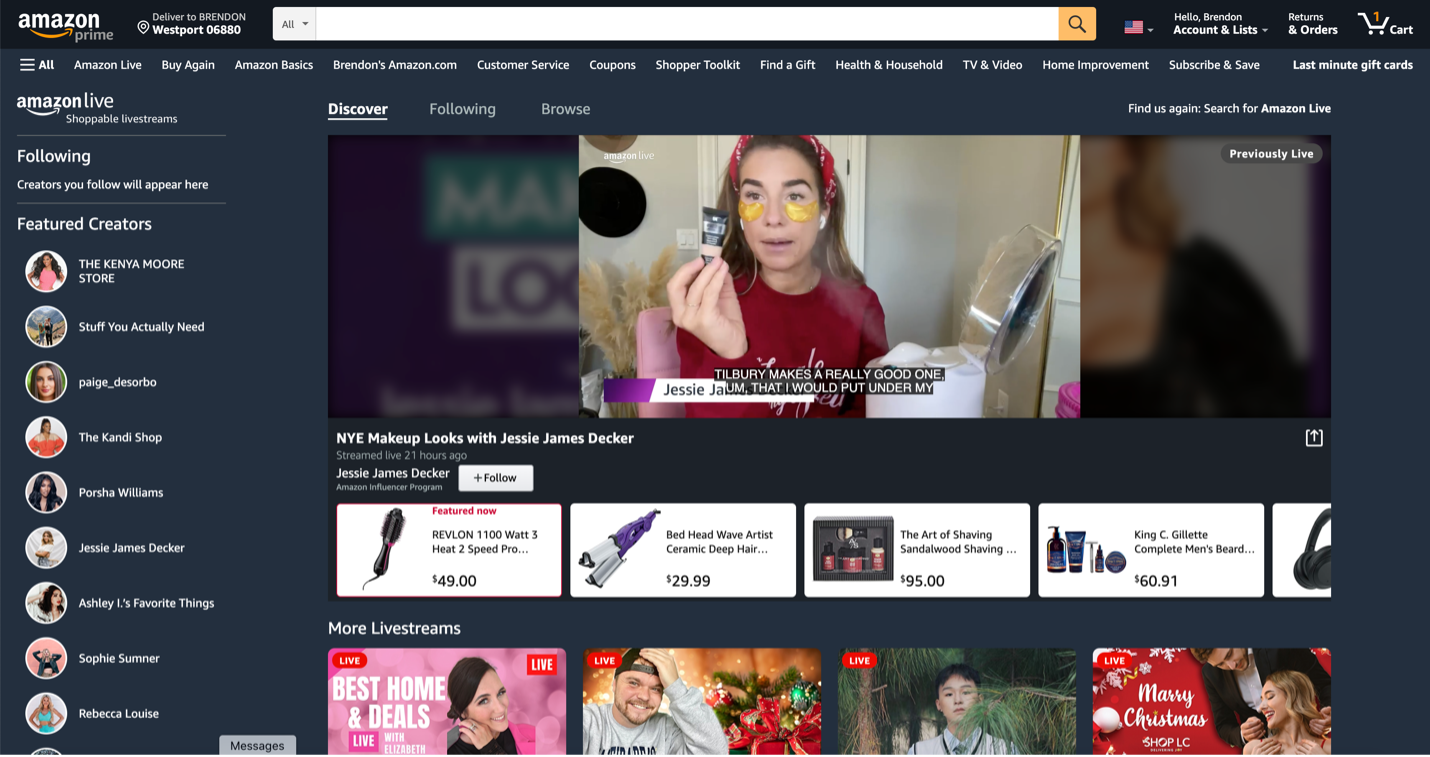Open the hamburger All menu
This screenshot has width=1430, height=757.
(37, 65)
